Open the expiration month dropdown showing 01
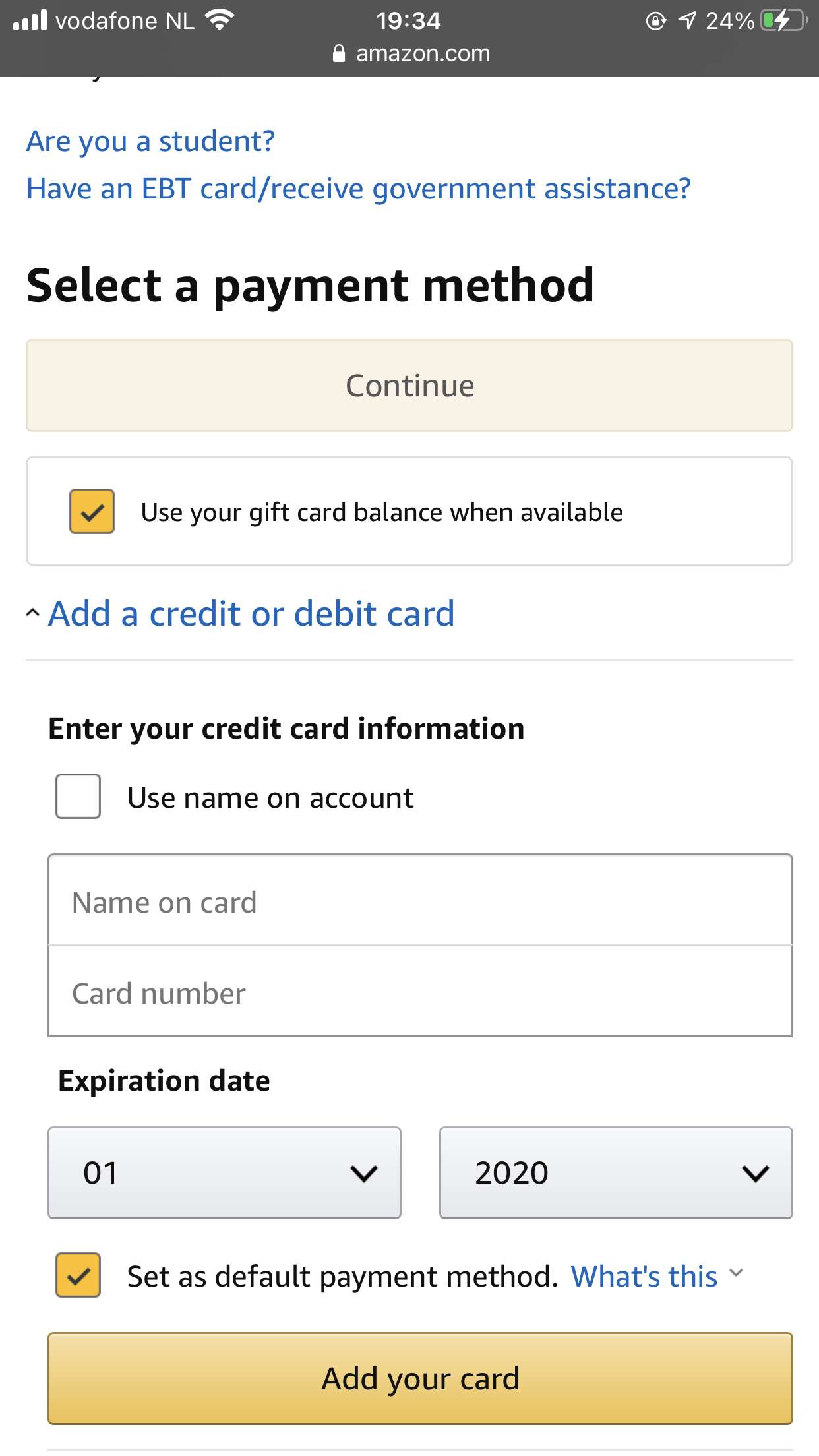 tap(224, 1172)
